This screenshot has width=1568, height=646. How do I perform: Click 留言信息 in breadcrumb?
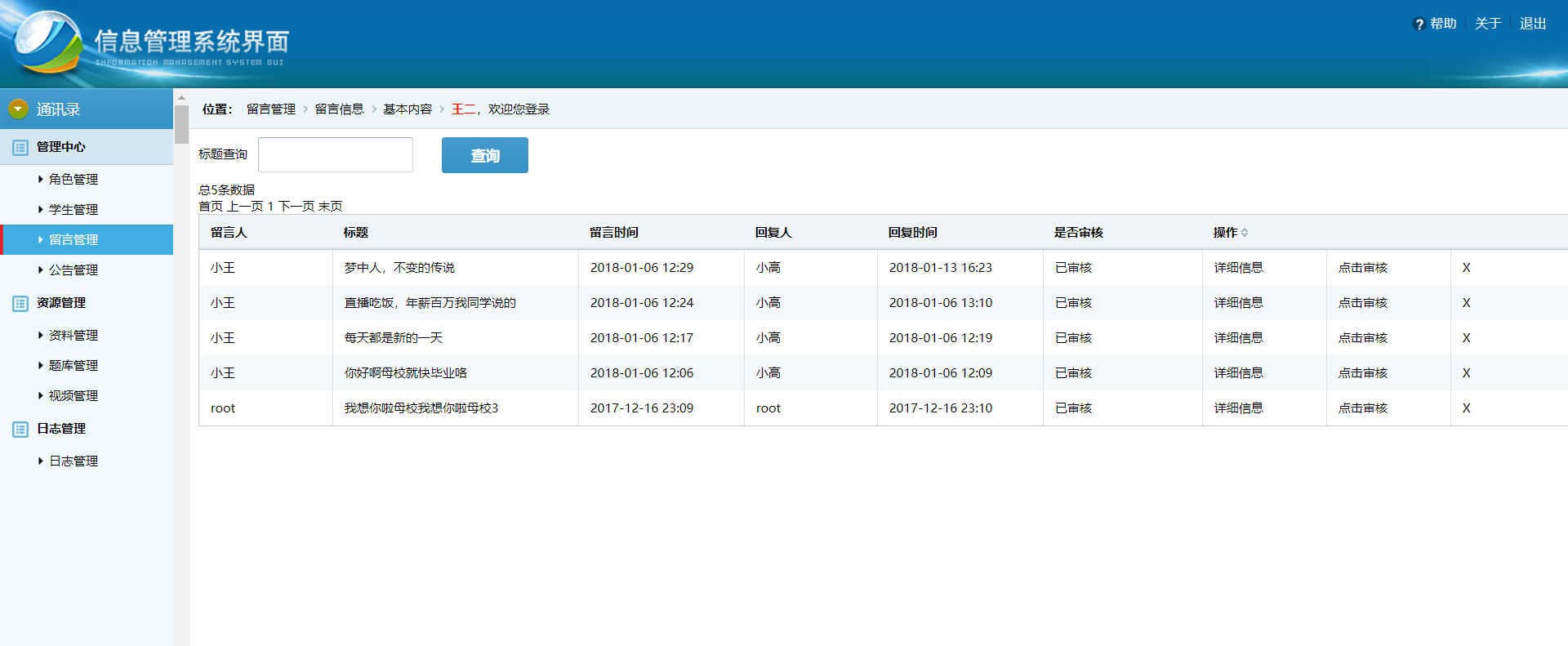pyautogui.click(x=339, y=109)
